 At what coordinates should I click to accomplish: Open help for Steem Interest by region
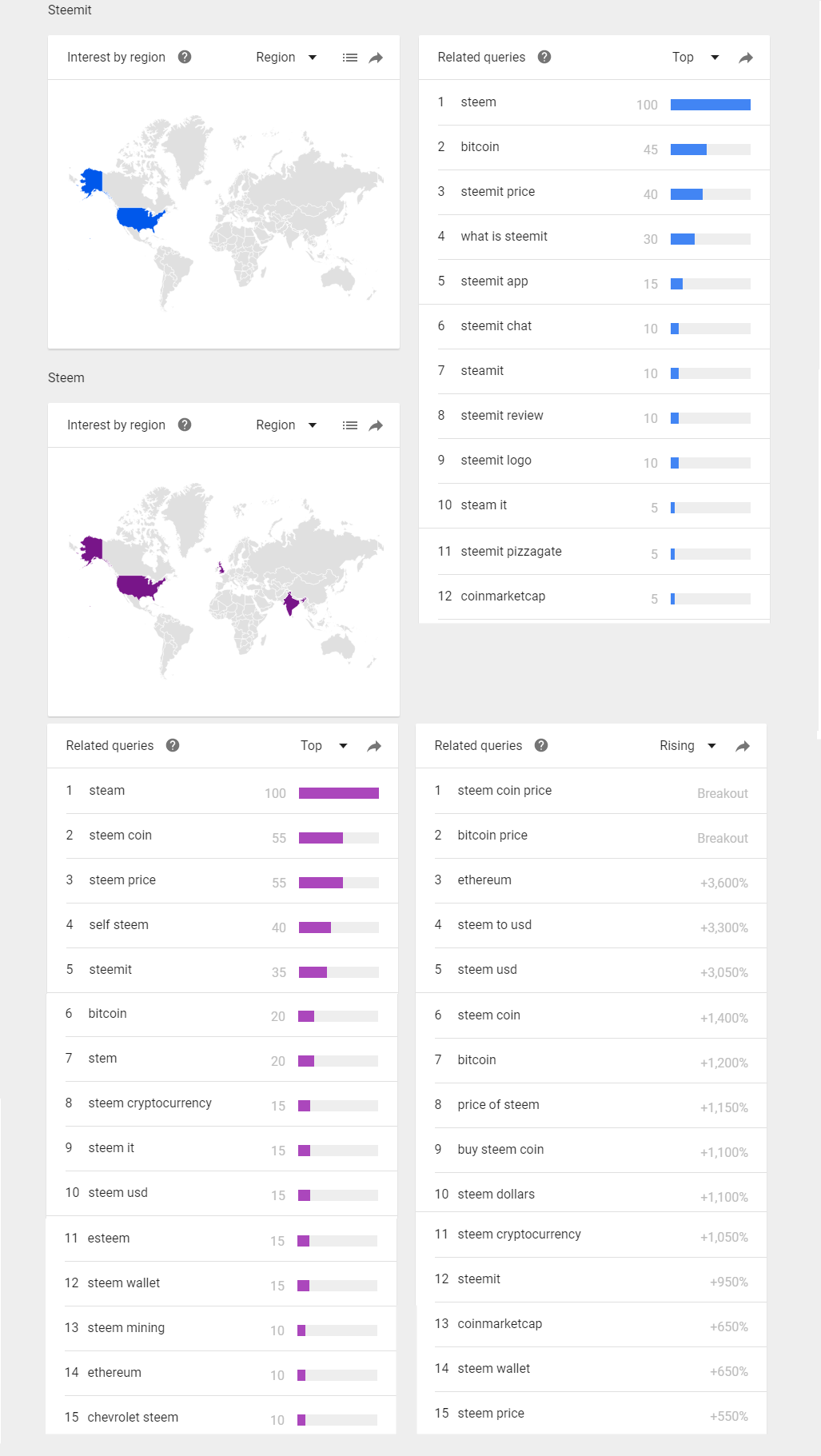tap(185, 425)
